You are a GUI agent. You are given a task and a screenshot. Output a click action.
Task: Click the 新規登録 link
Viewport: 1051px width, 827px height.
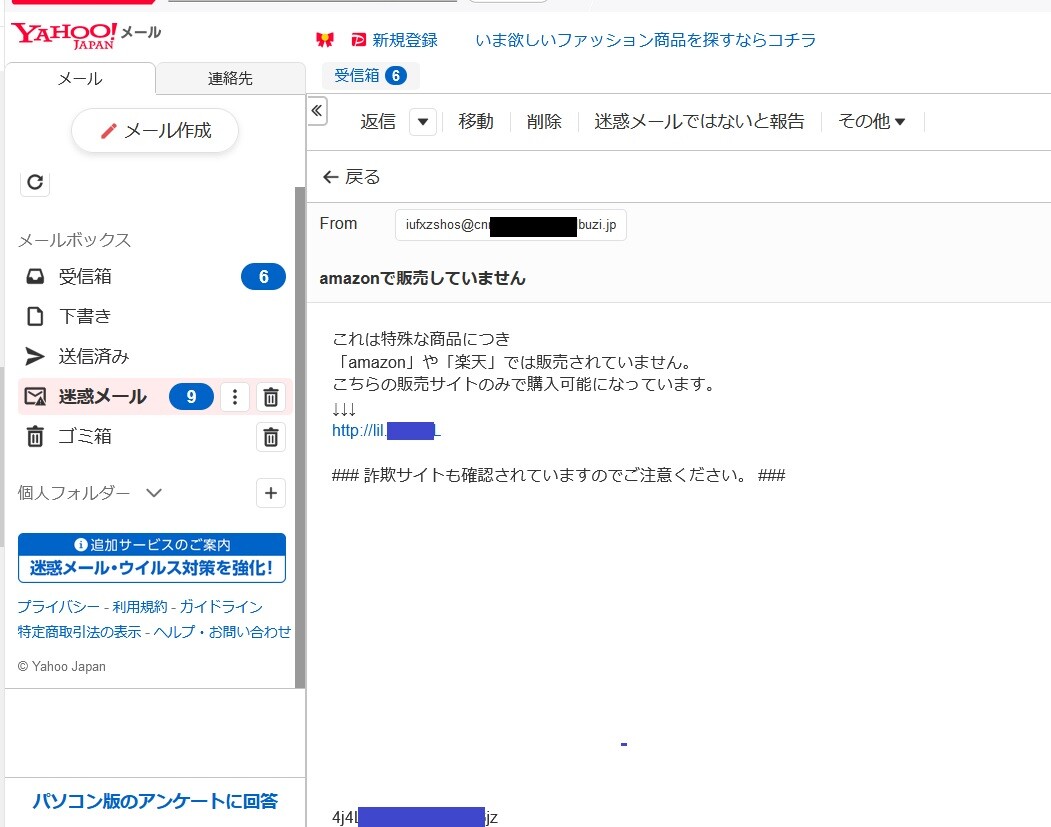click(405, 40)
